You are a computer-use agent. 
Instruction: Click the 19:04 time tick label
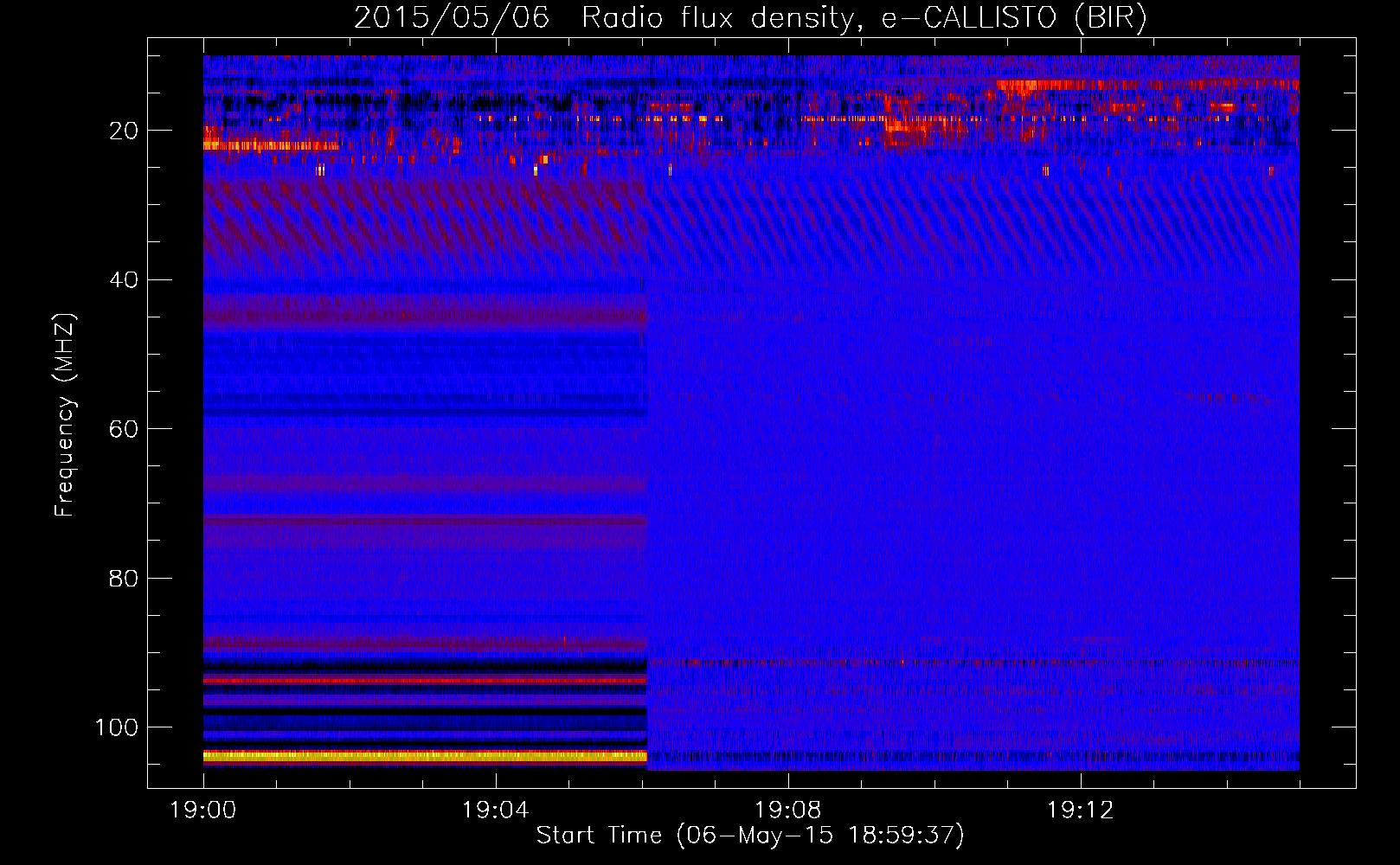[x=496, y=811]
